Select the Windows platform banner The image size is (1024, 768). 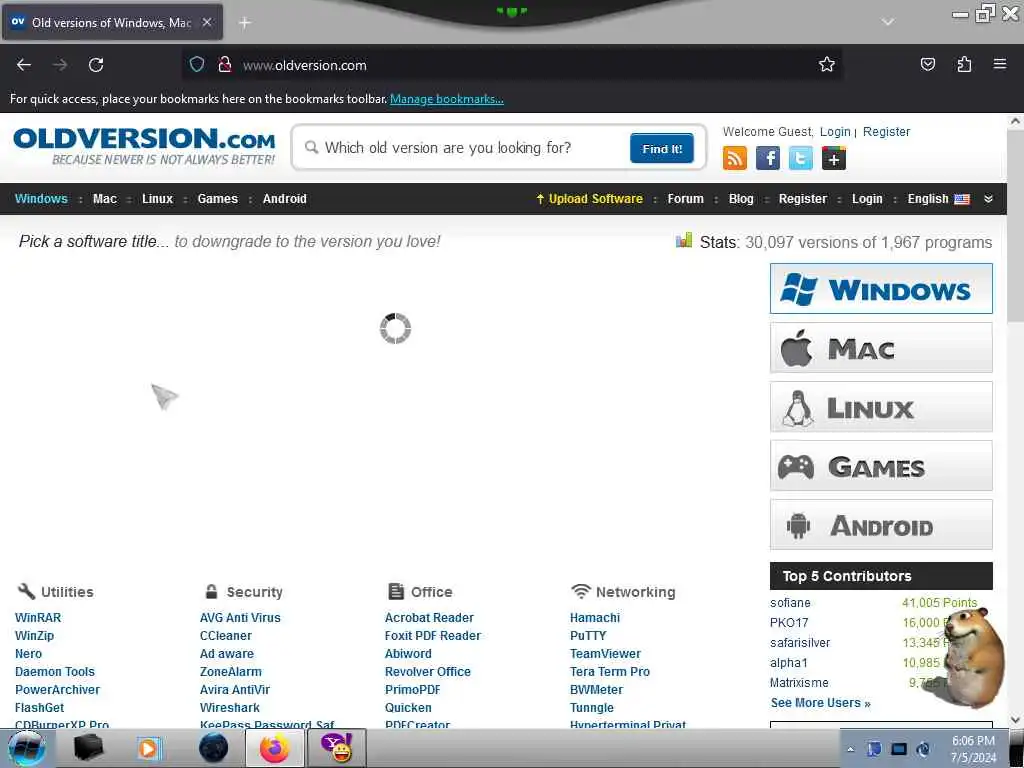pos(881,289)
